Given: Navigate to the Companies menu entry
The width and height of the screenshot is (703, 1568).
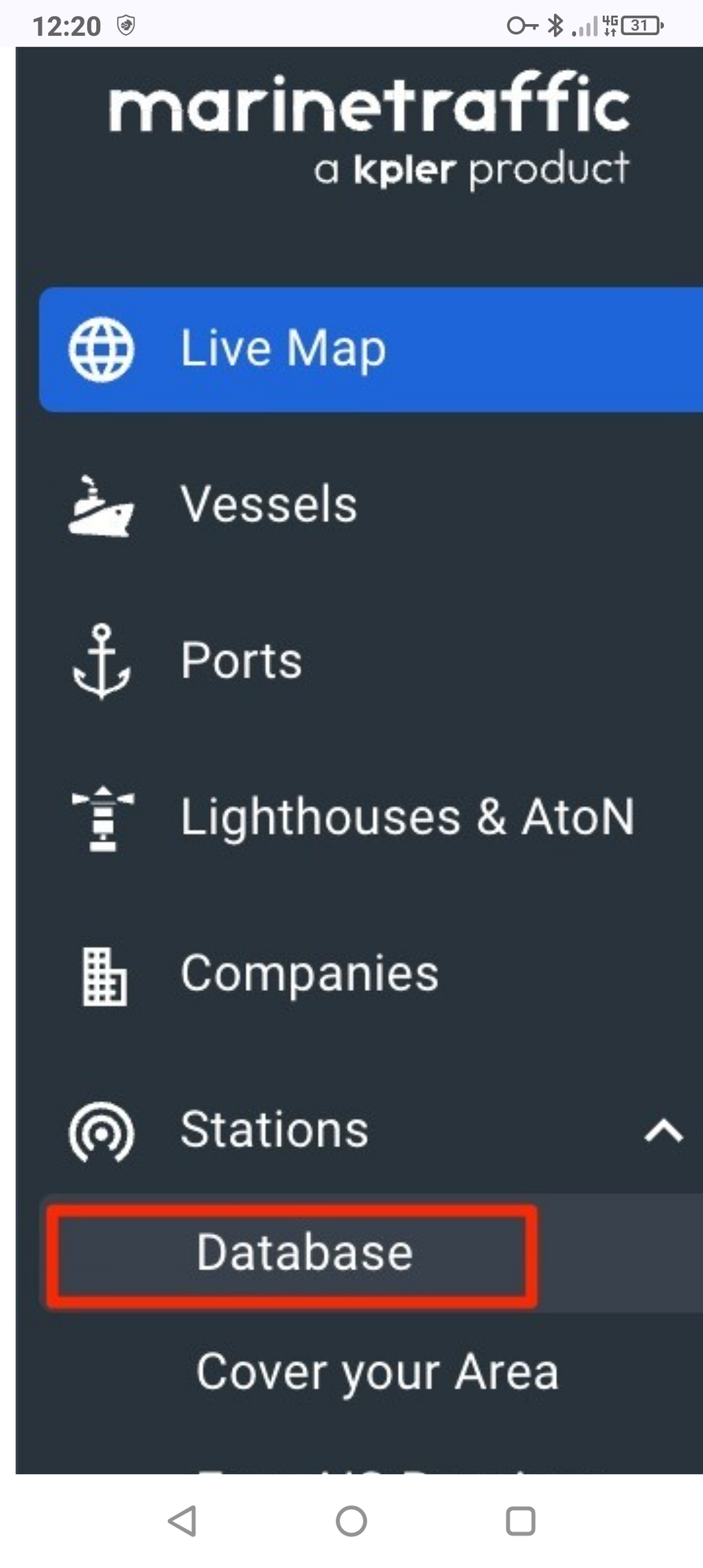Looking at the screenshot, I should (309, 974).
